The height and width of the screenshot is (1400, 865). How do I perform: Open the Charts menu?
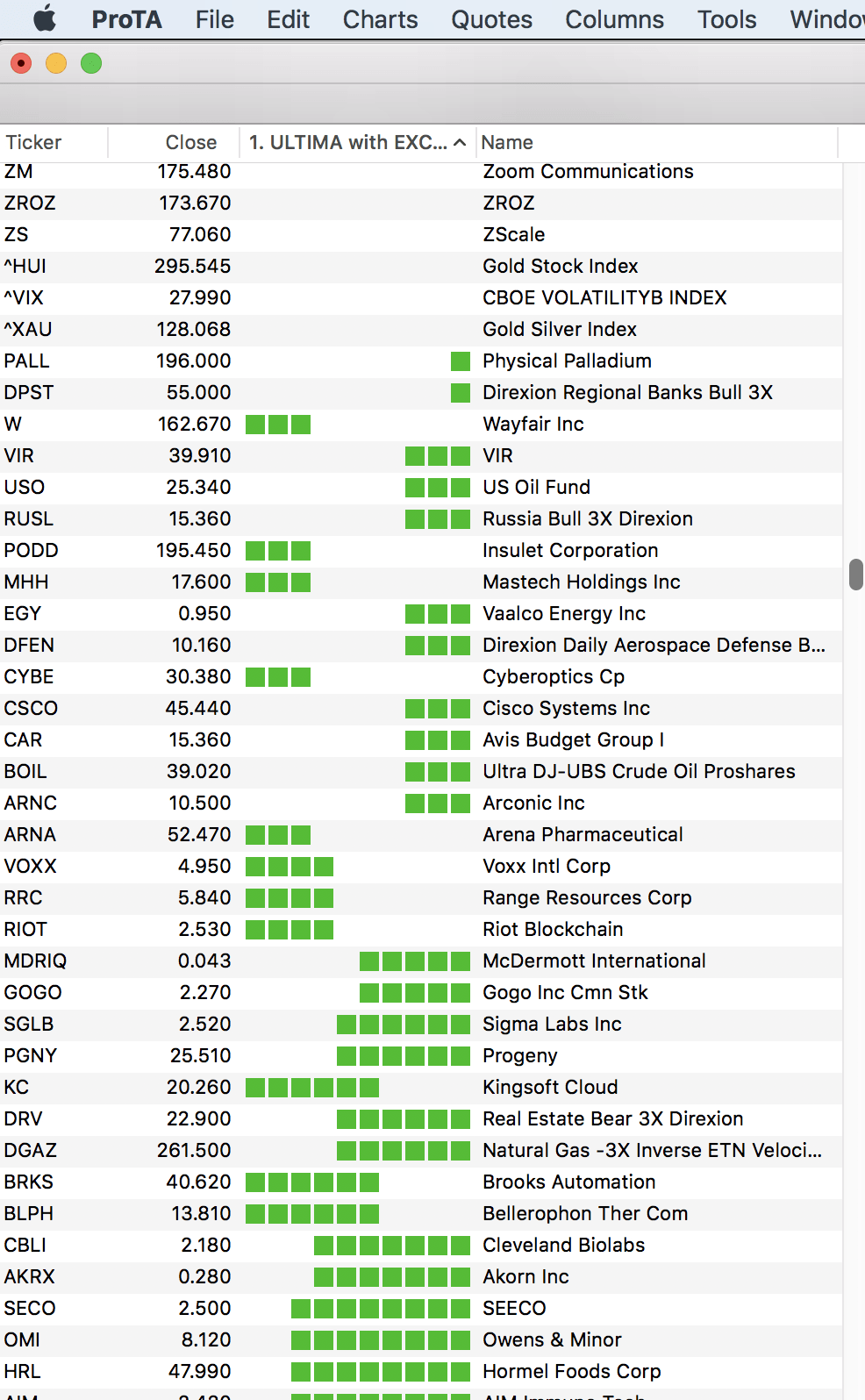[380, 19]
